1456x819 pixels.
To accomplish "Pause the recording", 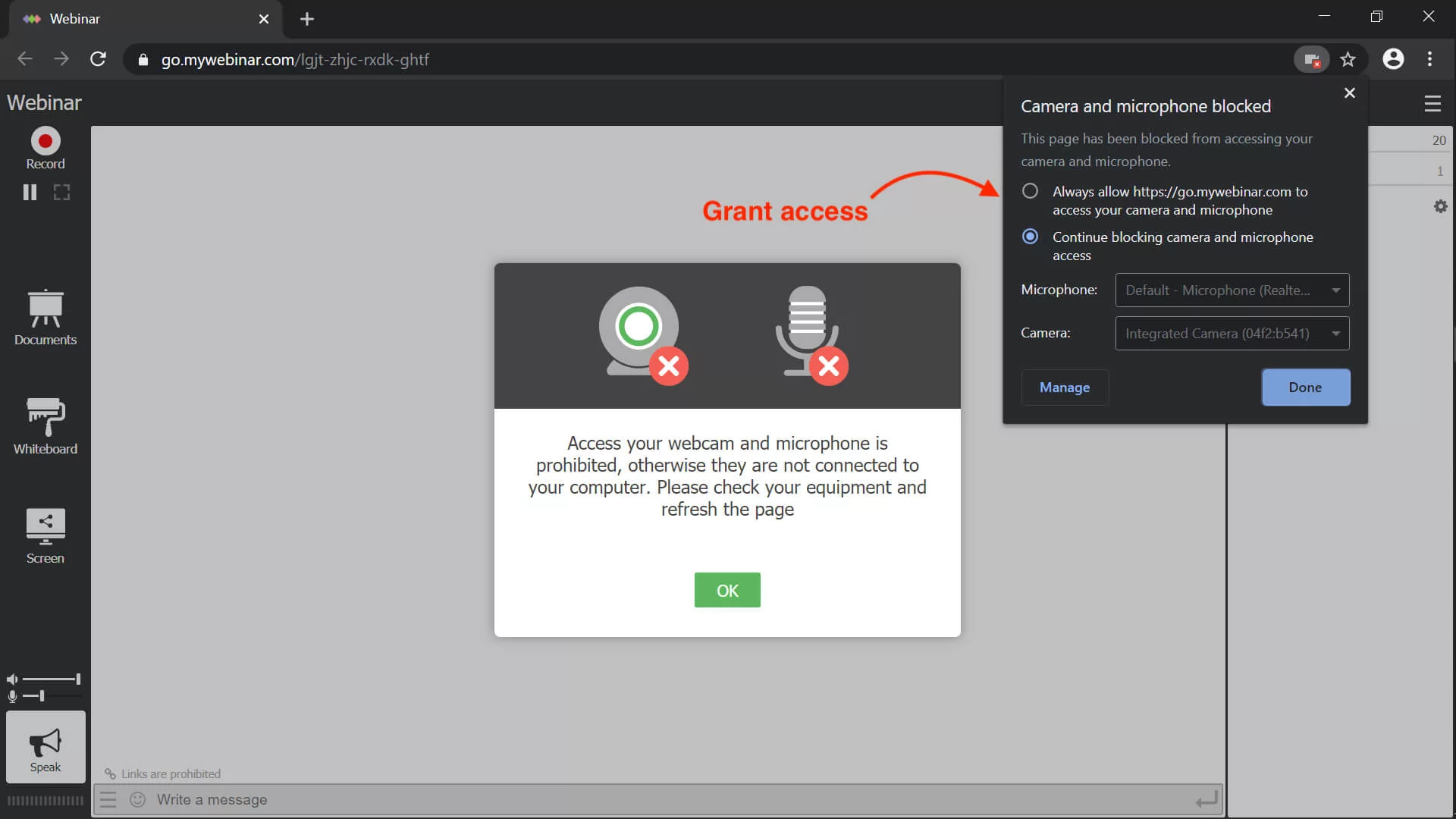I will coord(30,192).
